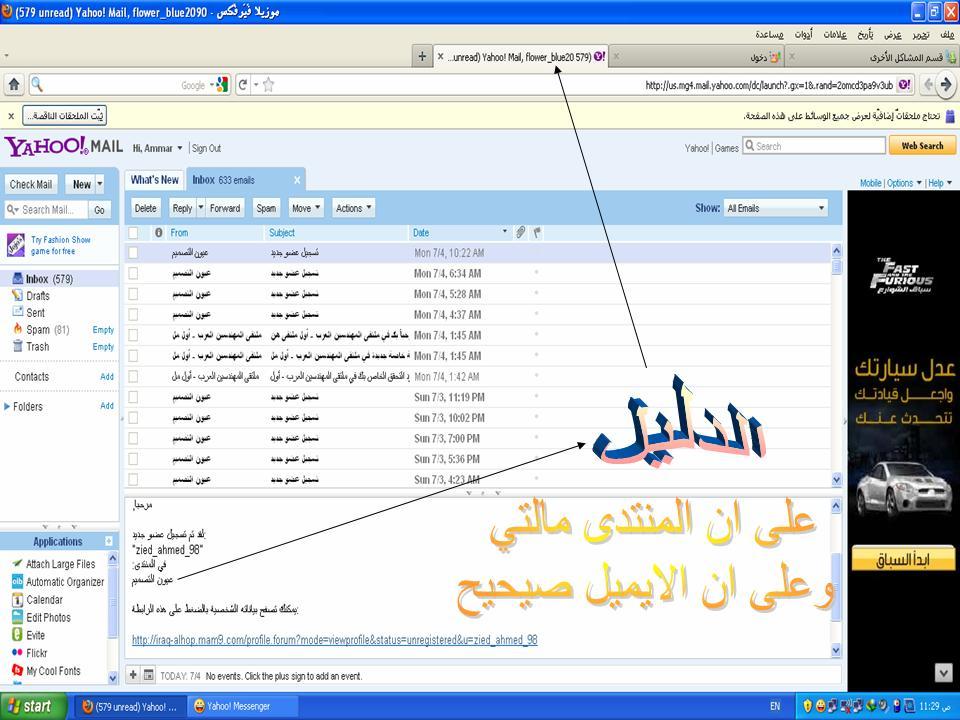
Task: Open the iraq-alhop profile link in email
Action: click(335, 640)
